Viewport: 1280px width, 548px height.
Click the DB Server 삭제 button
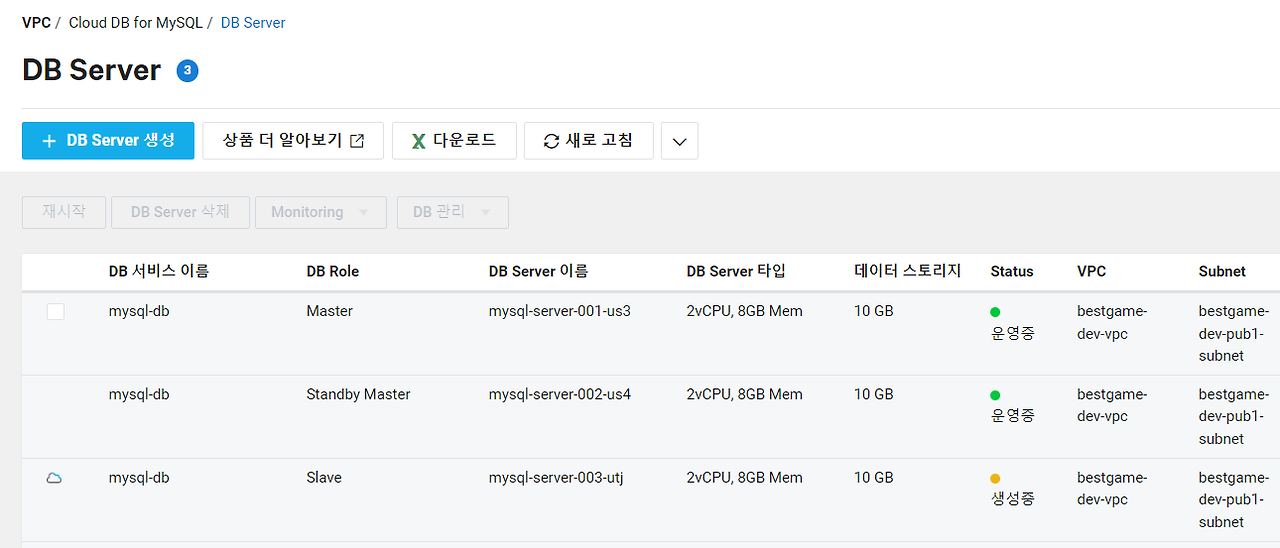tap(180, 212)
